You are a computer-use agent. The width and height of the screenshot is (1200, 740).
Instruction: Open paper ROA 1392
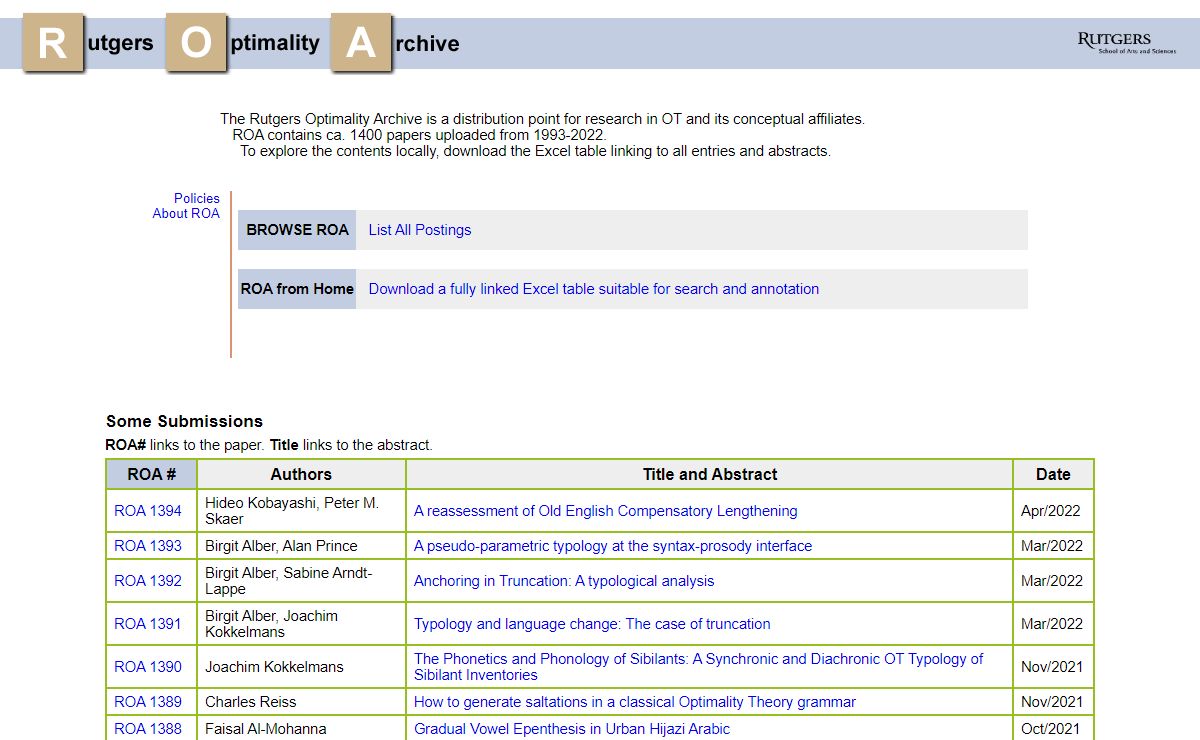point(148,581)
